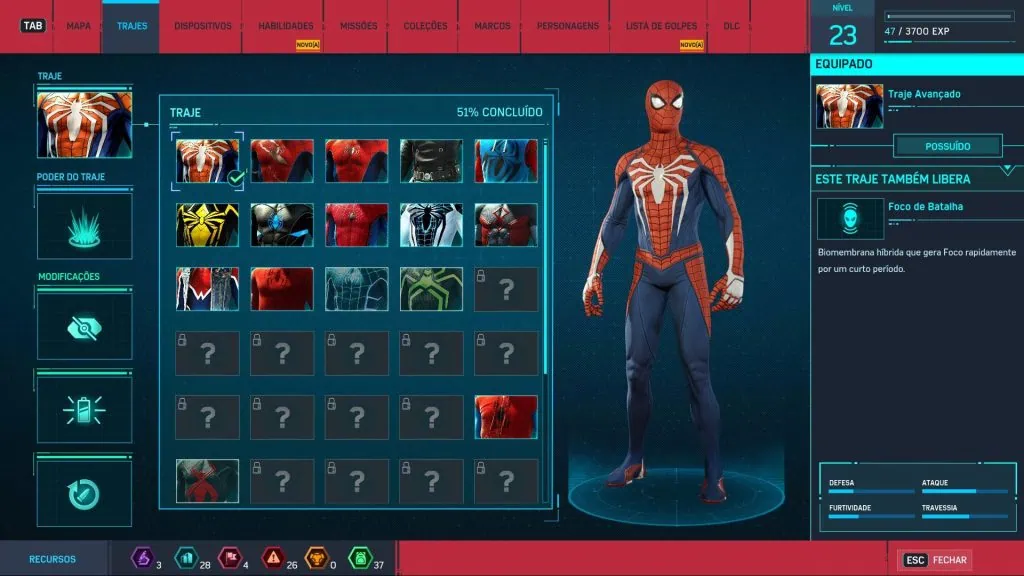This screenshot has width=1024, height=576.
Task: Select the black Noir suit thumbnail
Action: (431, 161)
